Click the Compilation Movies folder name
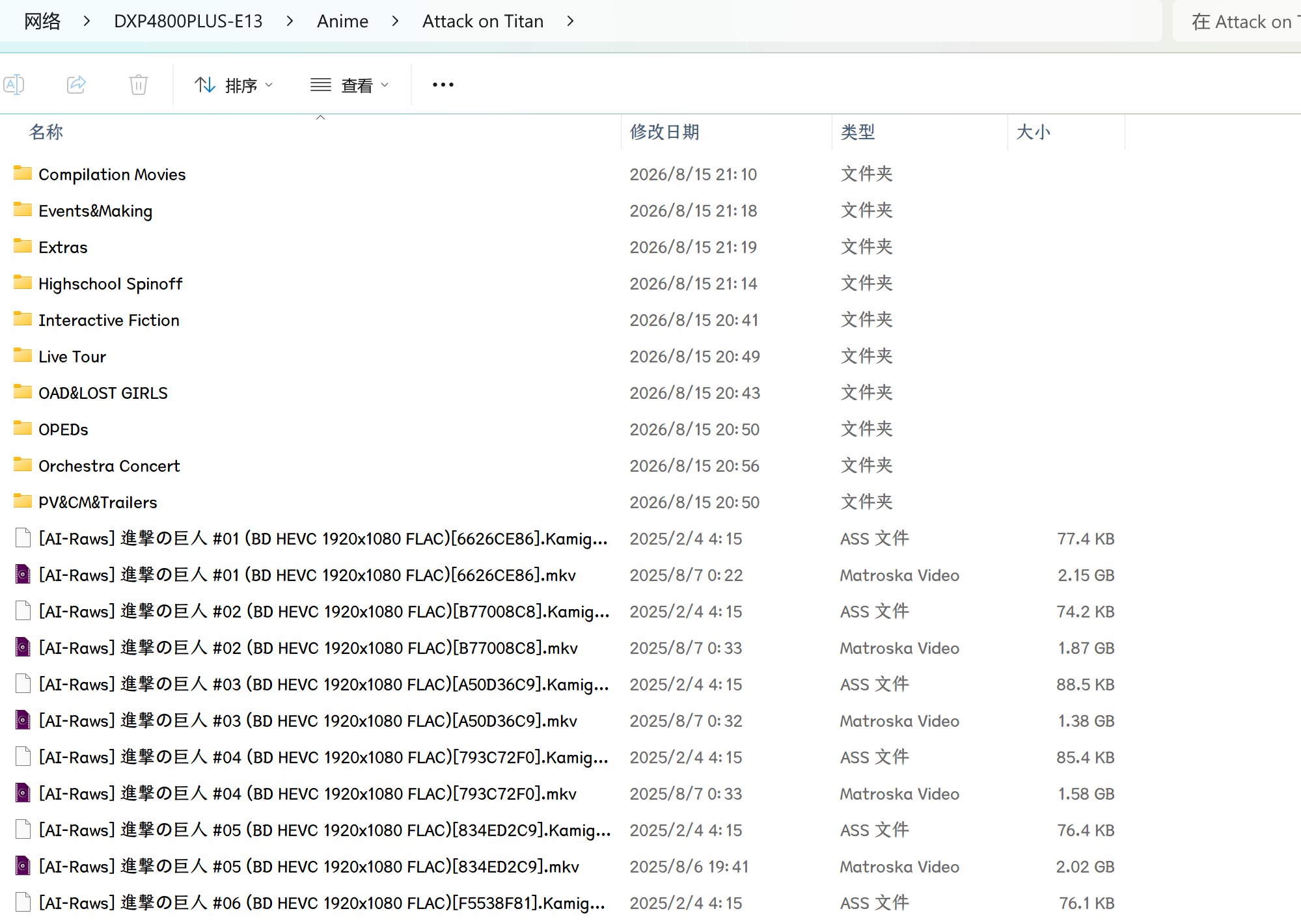This screenshot has width=1301, height=924. [x=112, y=174]
